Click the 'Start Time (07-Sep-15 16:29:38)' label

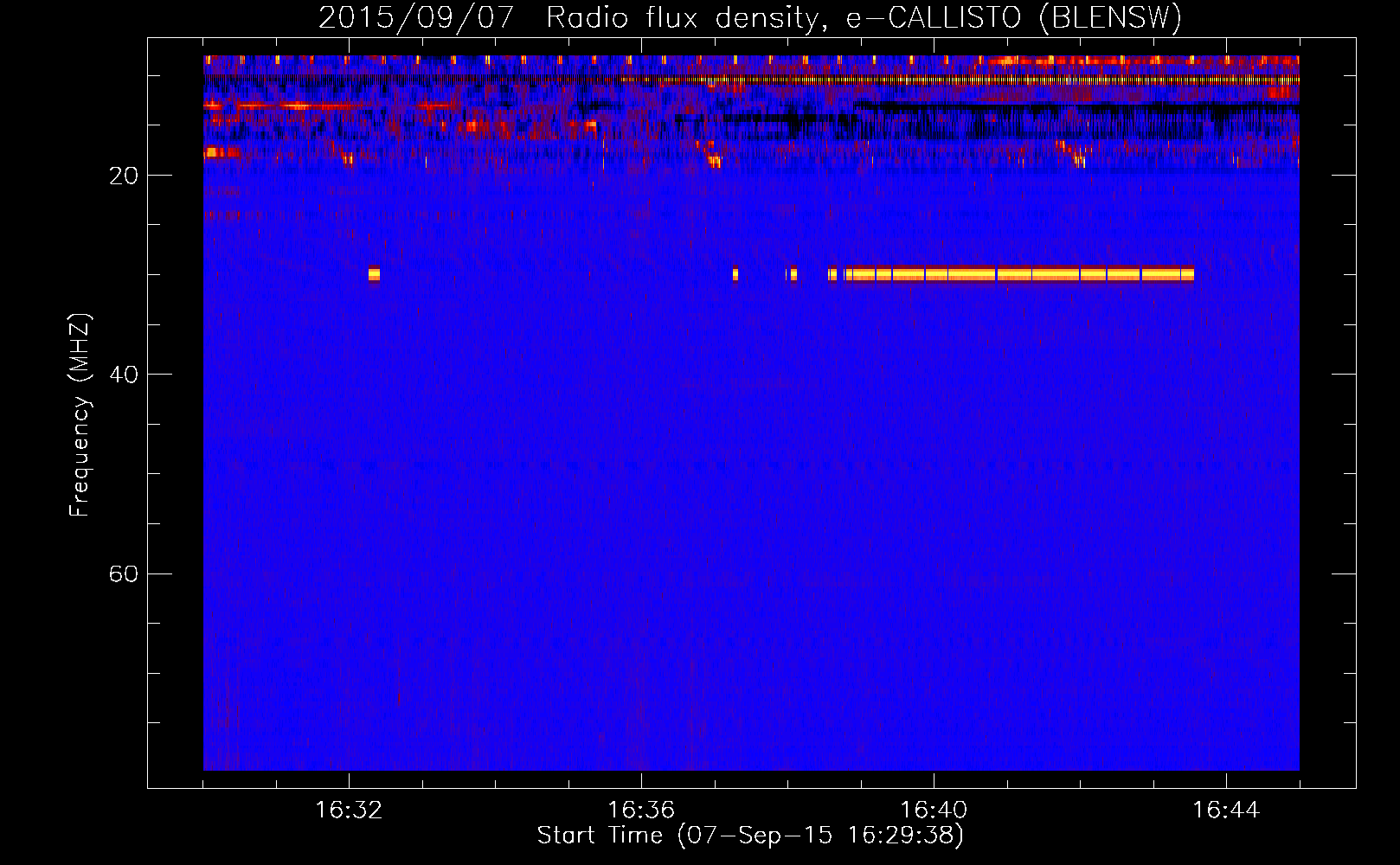[x=750, y=835]
